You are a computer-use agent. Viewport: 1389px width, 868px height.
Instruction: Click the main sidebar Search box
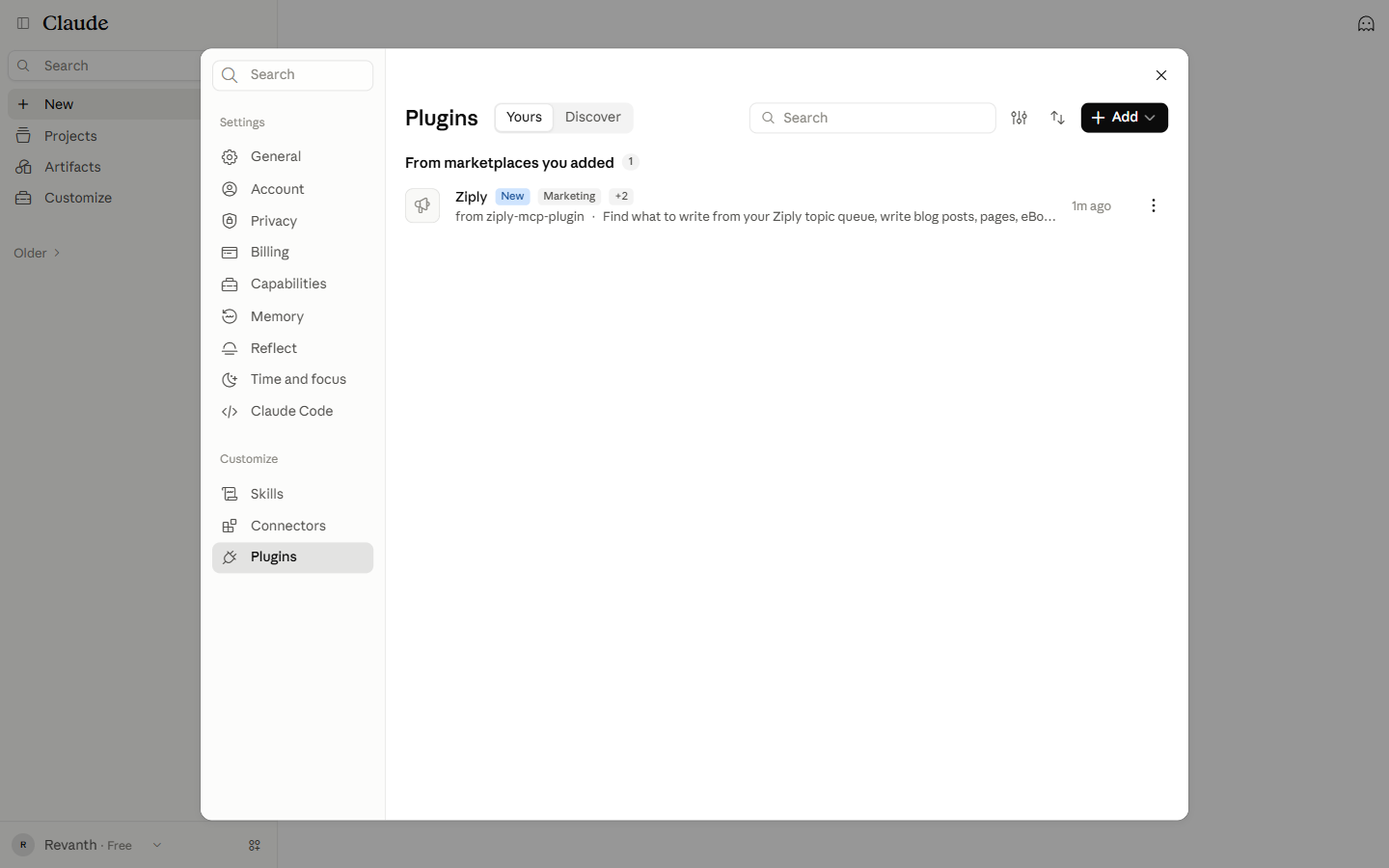point(104,66)
